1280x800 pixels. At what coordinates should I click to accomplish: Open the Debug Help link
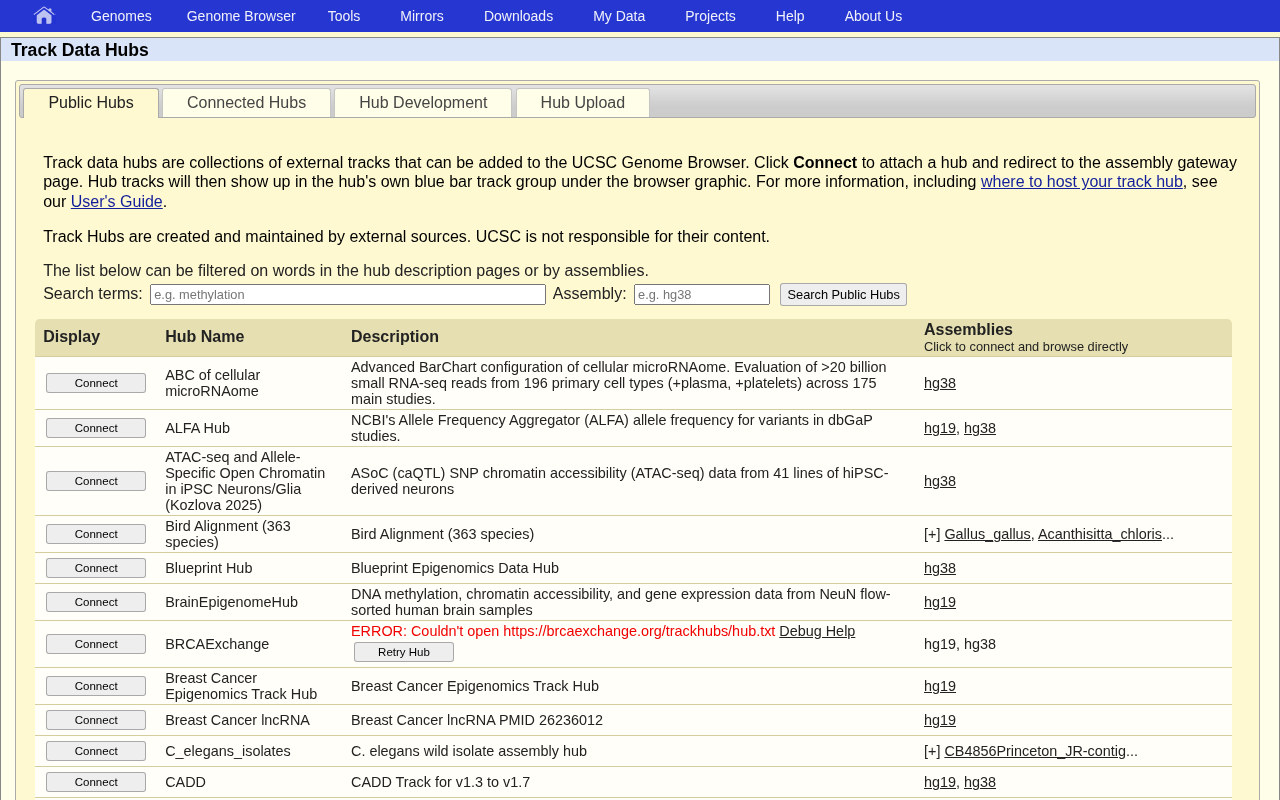point(817,631)
